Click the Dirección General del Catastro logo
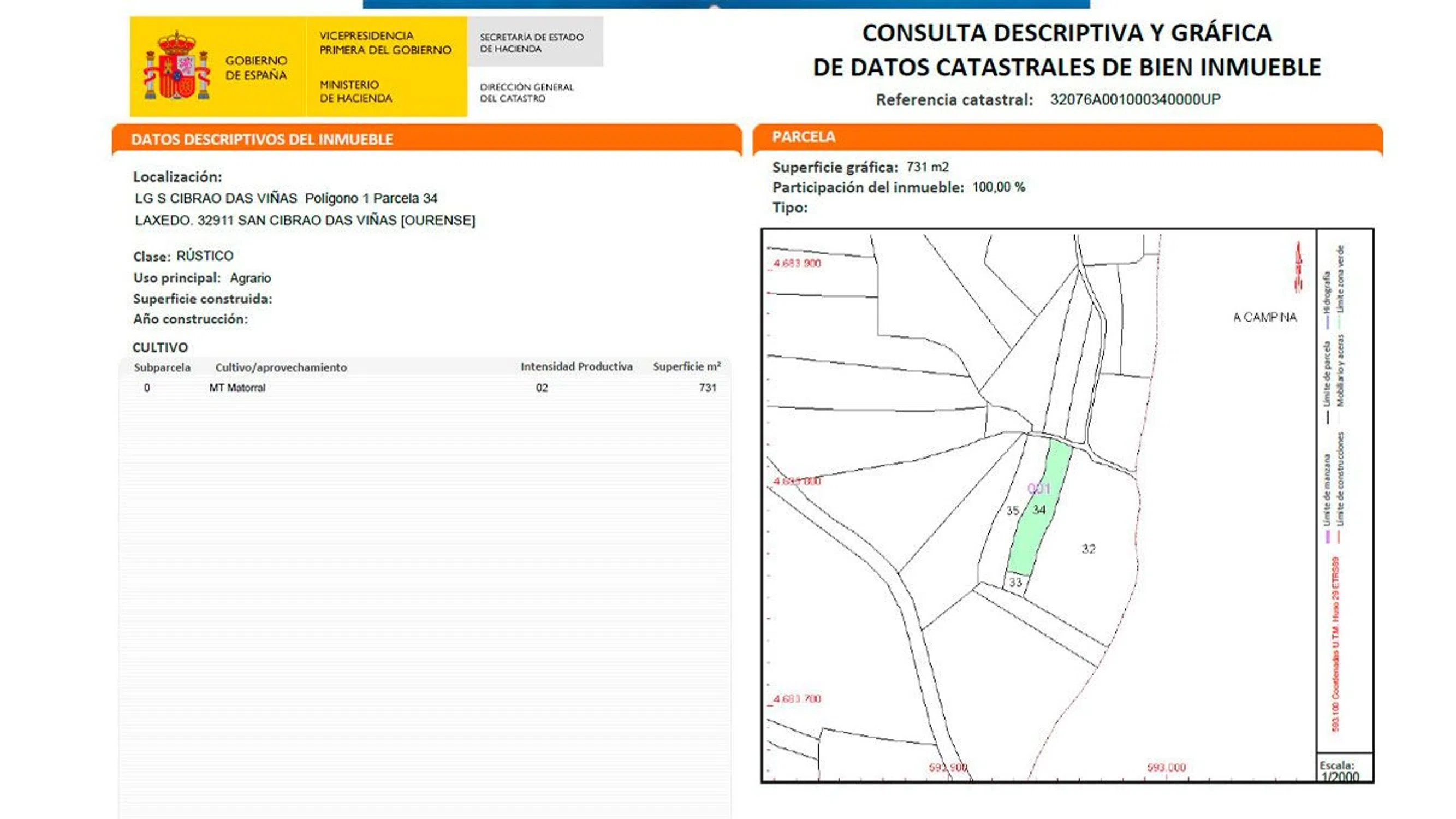 point(526,92)
